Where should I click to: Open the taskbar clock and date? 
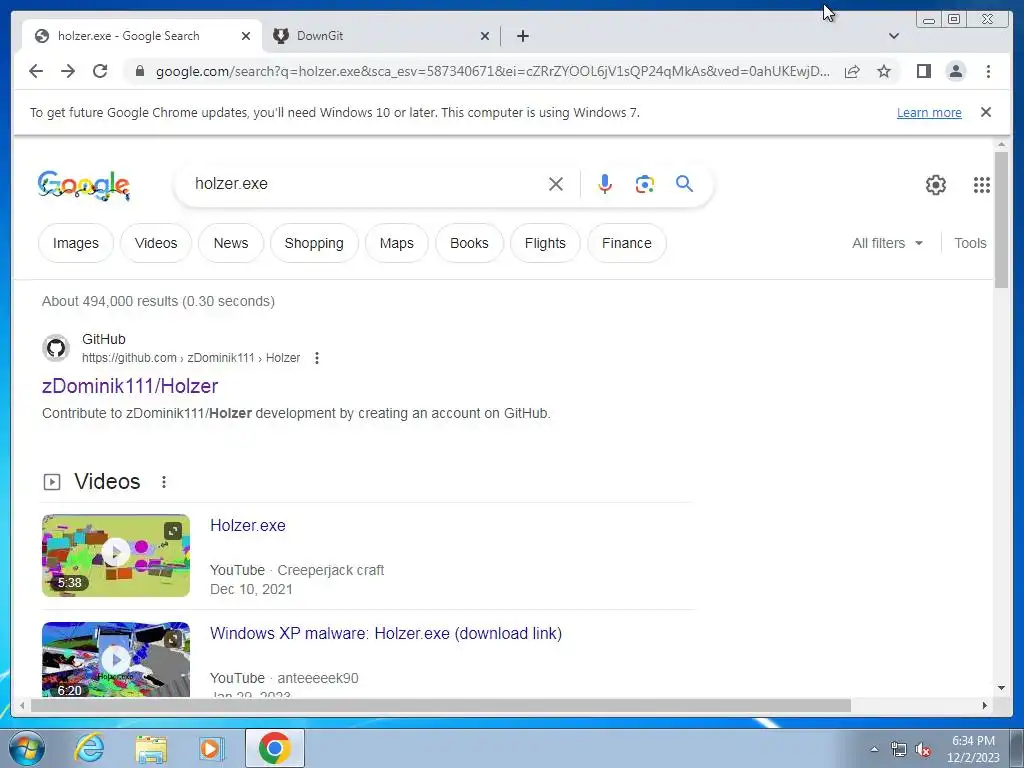pos(973,749)
